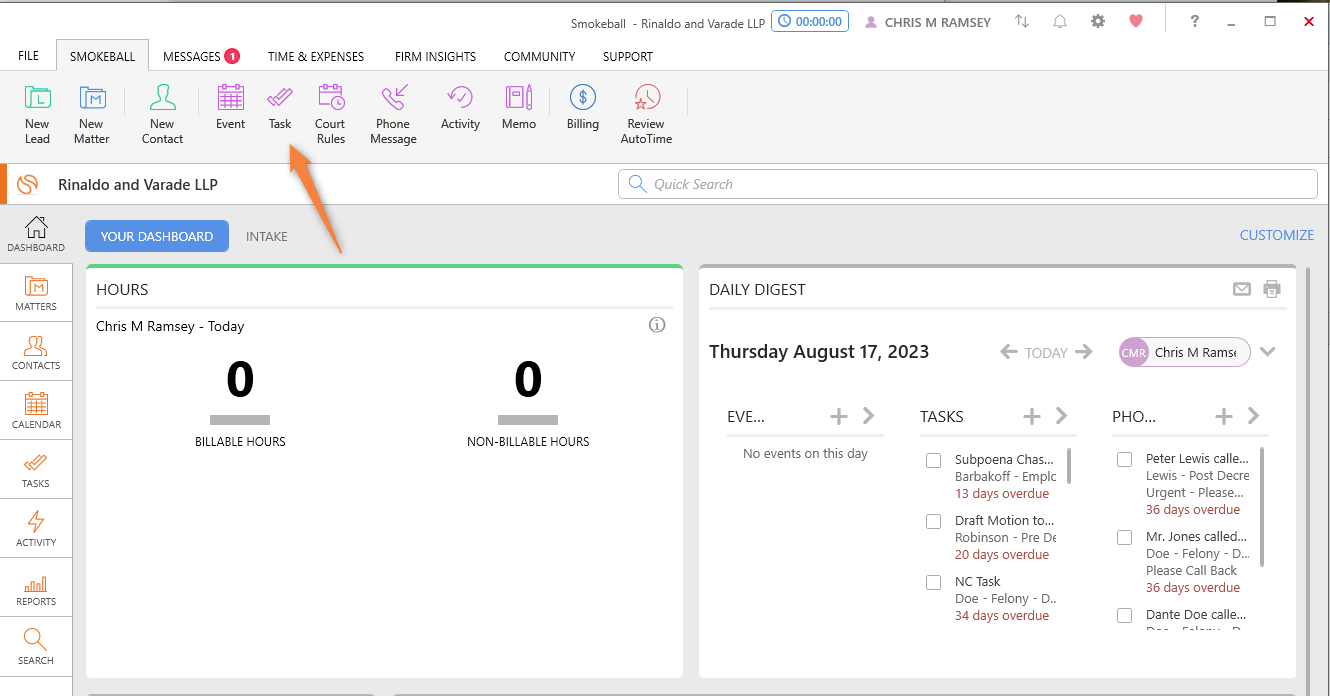Add a new task with plus
1330x696 pixels.
point(1032,416)
